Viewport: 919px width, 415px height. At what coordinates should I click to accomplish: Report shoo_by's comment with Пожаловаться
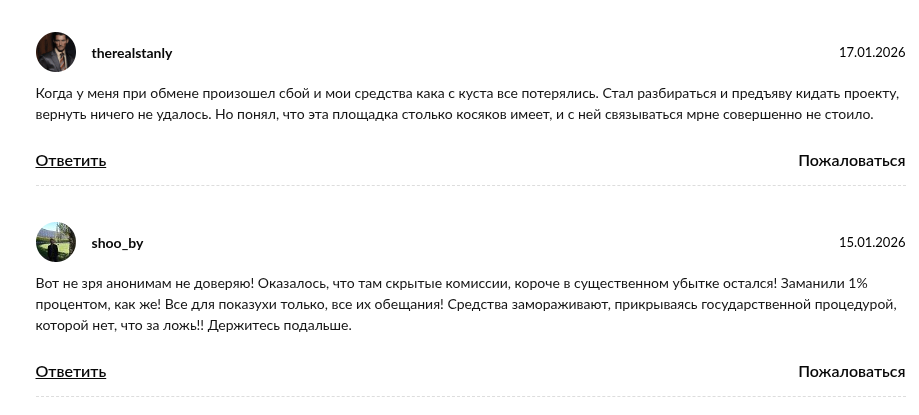[x=851, y=372]
